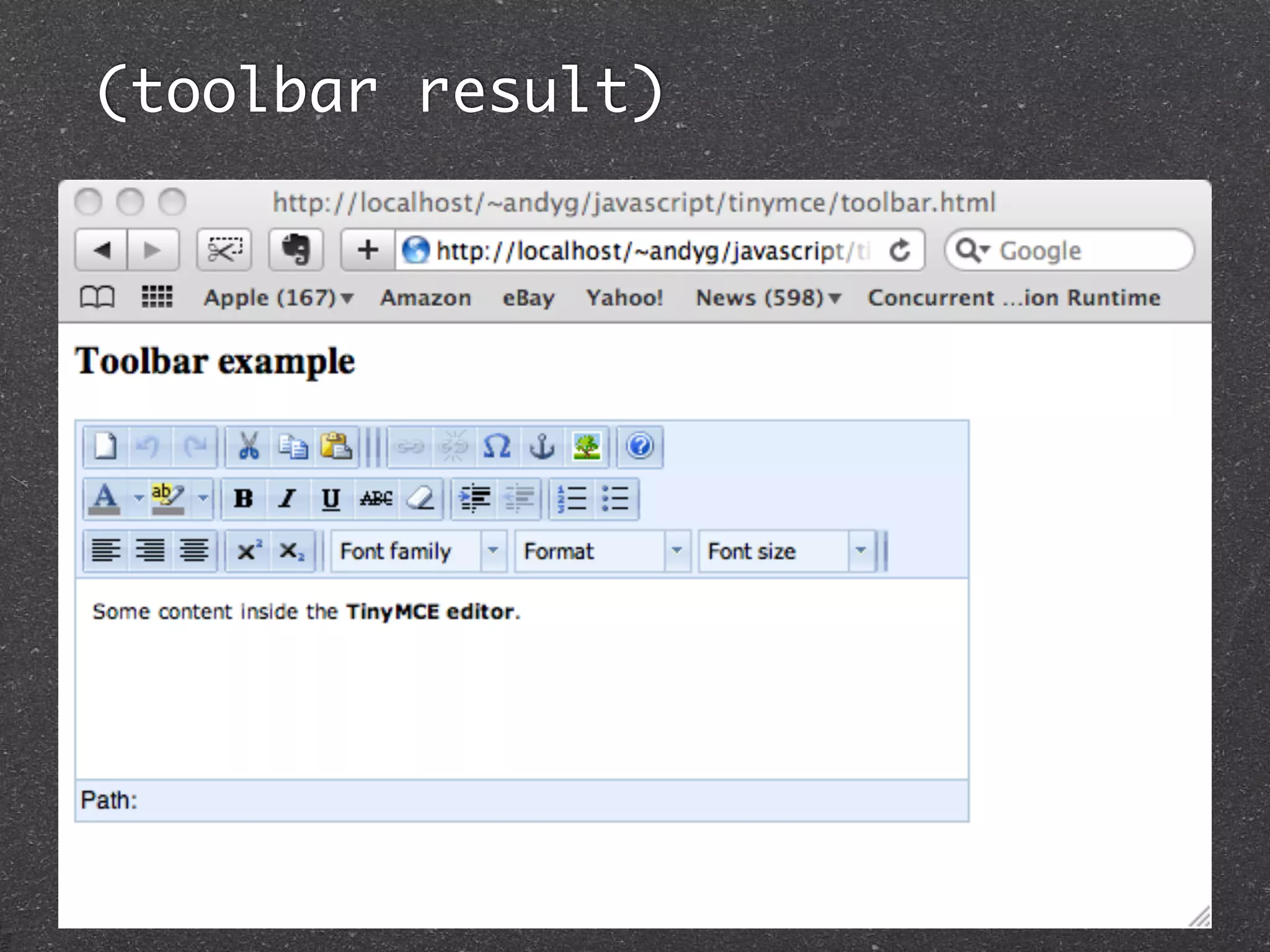This screenshot has height=952, width=1270.
Task: Open the Font size dropdown
Action: click(x=786, y=550)
